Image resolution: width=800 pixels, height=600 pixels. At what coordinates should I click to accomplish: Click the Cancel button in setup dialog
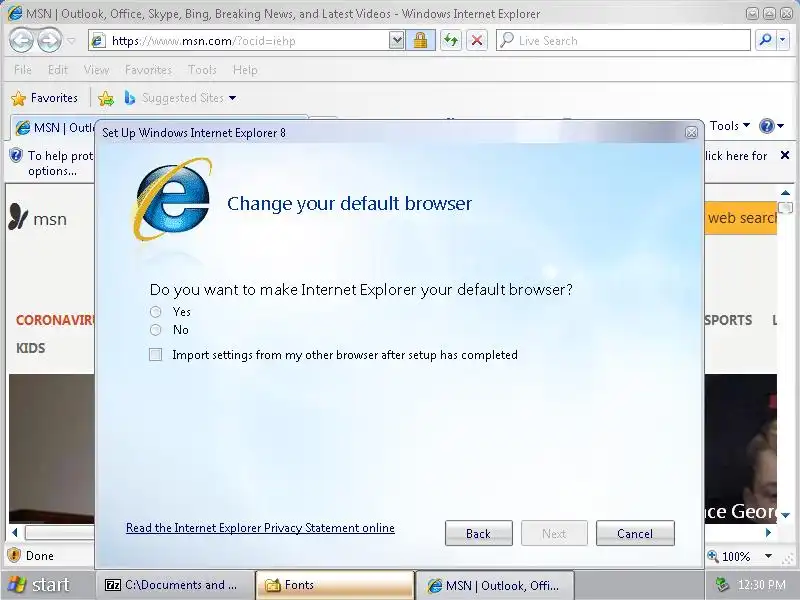pyautogui.click(x=635, y=533)
